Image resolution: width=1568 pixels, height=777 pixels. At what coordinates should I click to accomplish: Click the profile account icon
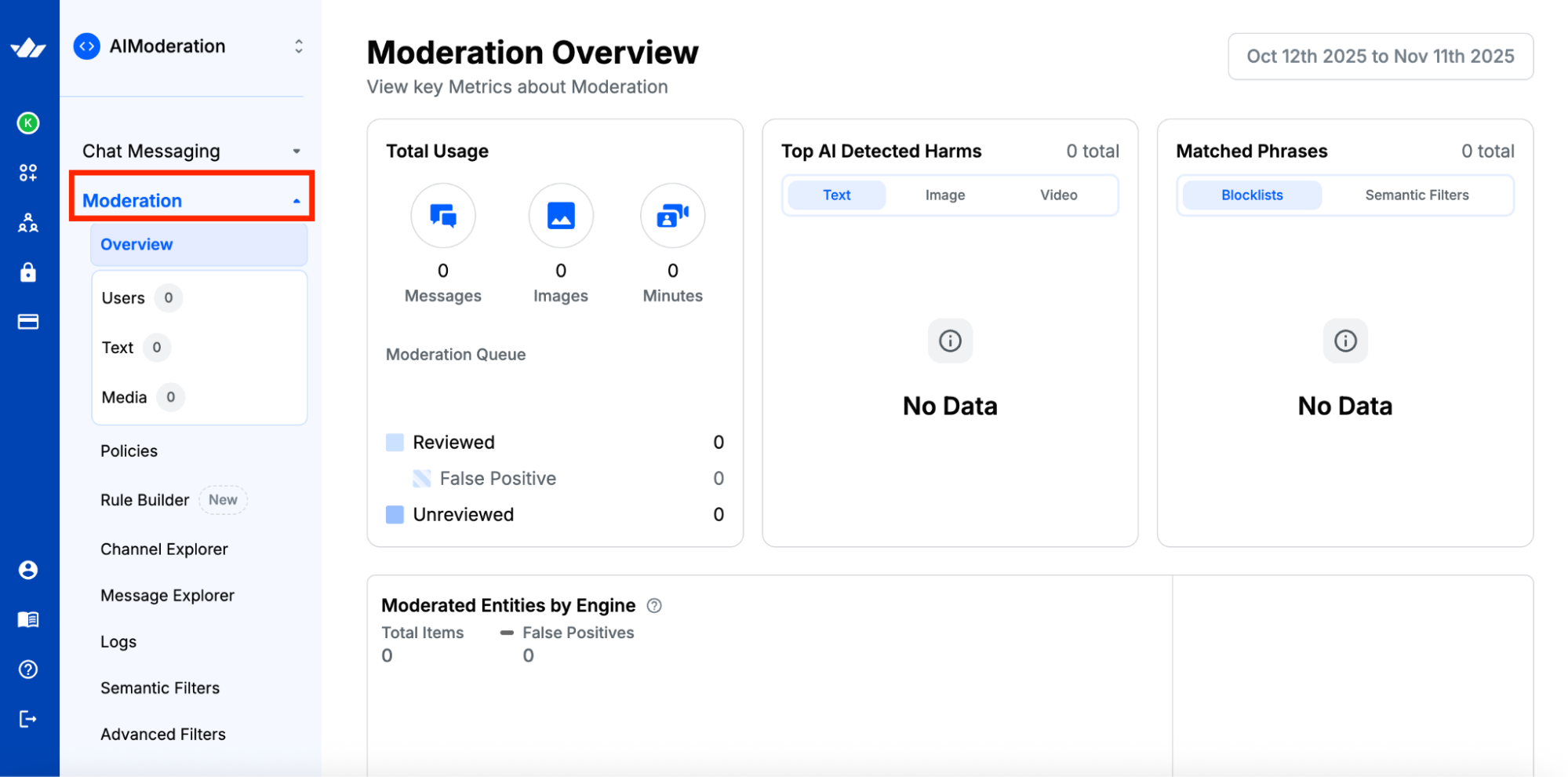click(x=28, y=570)
